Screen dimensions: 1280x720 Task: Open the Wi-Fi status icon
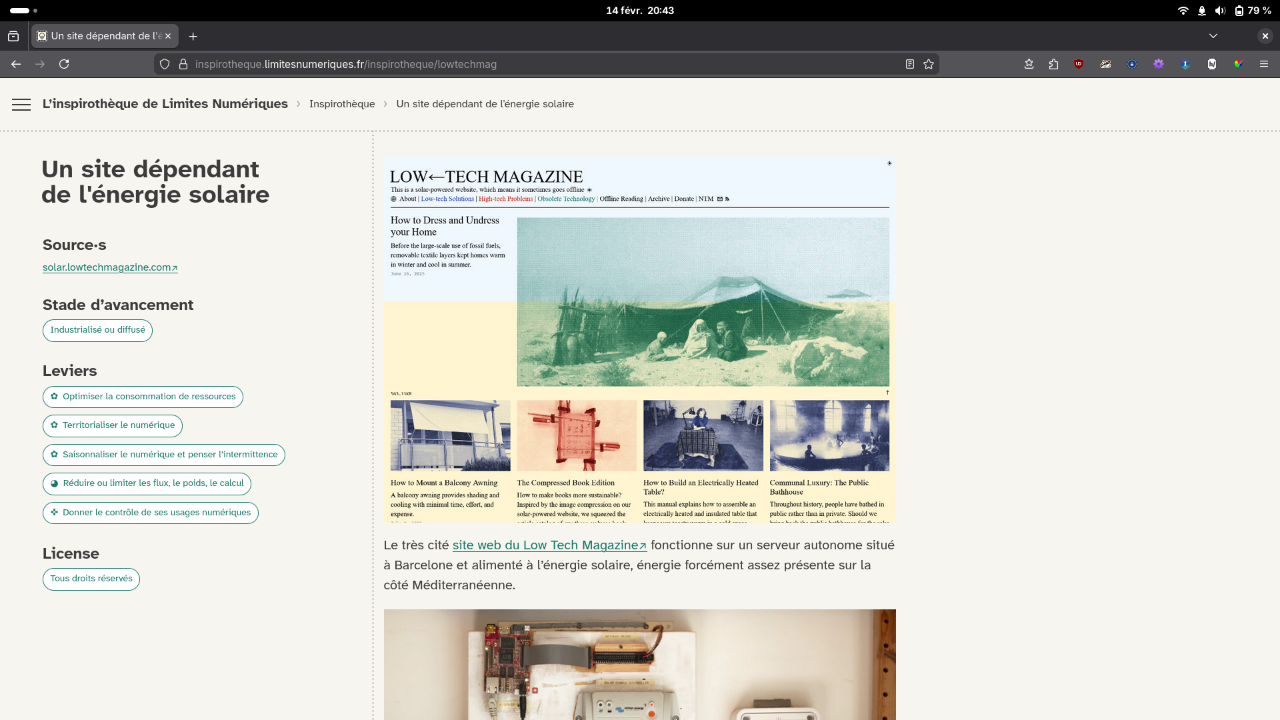(x=1183, y=10)
